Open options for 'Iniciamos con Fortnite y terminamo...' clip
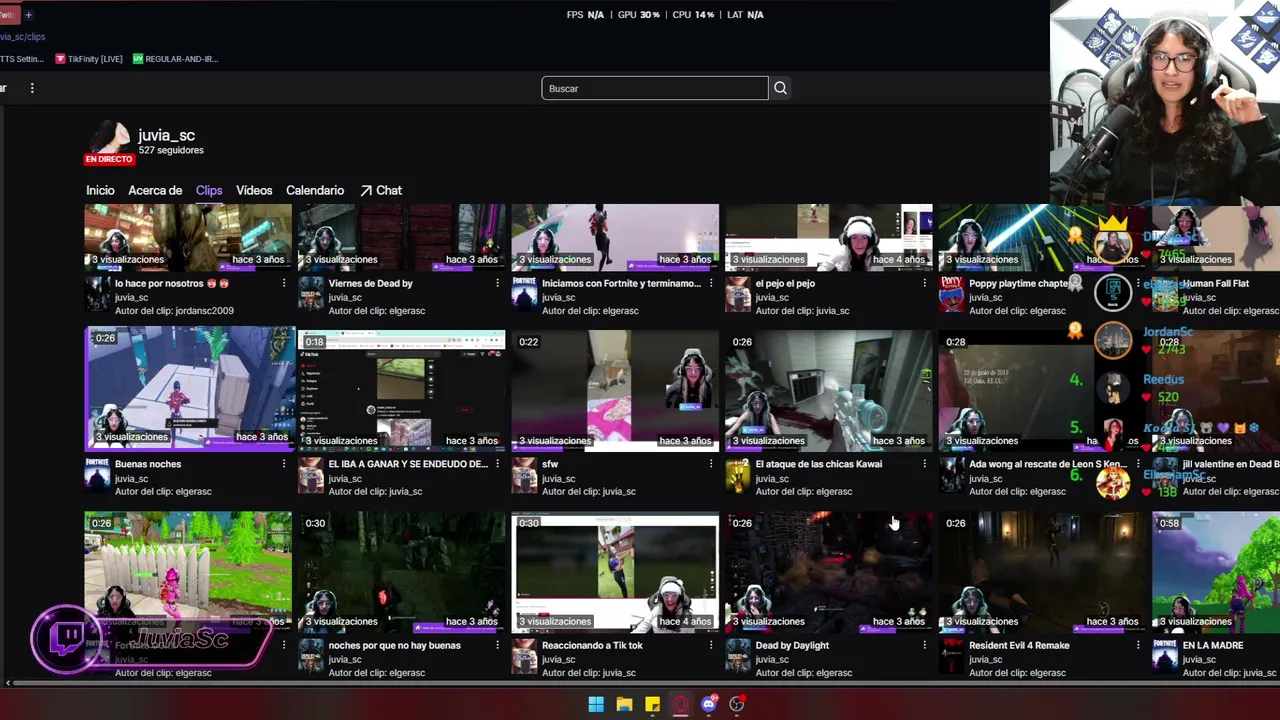Screen dimensions: 1280x720 [711, 283]
